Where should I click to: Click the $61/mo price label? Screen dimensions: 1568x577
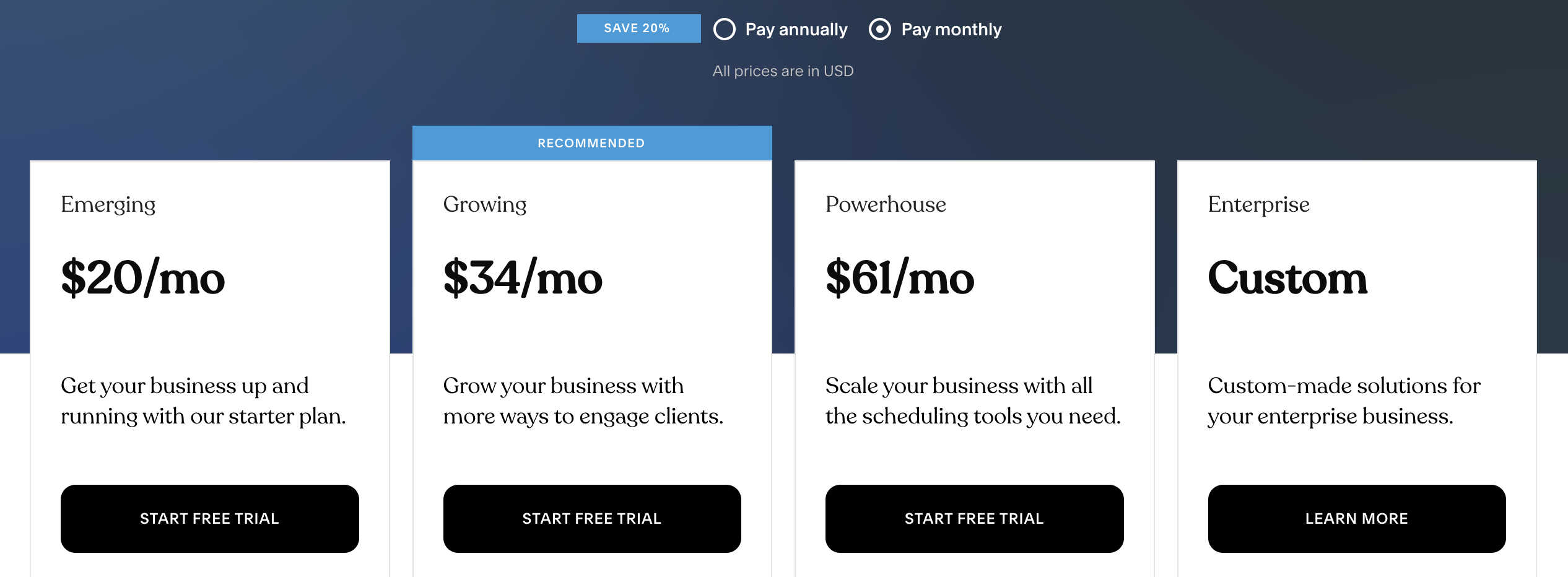899,280
